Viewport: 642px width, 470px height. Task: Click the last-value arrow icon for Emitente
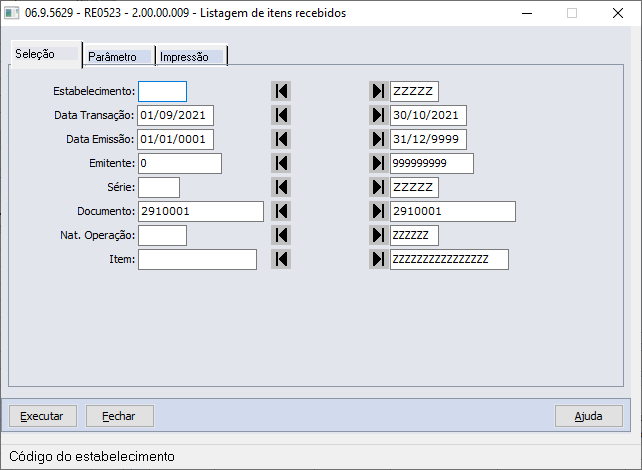(379, 163)
